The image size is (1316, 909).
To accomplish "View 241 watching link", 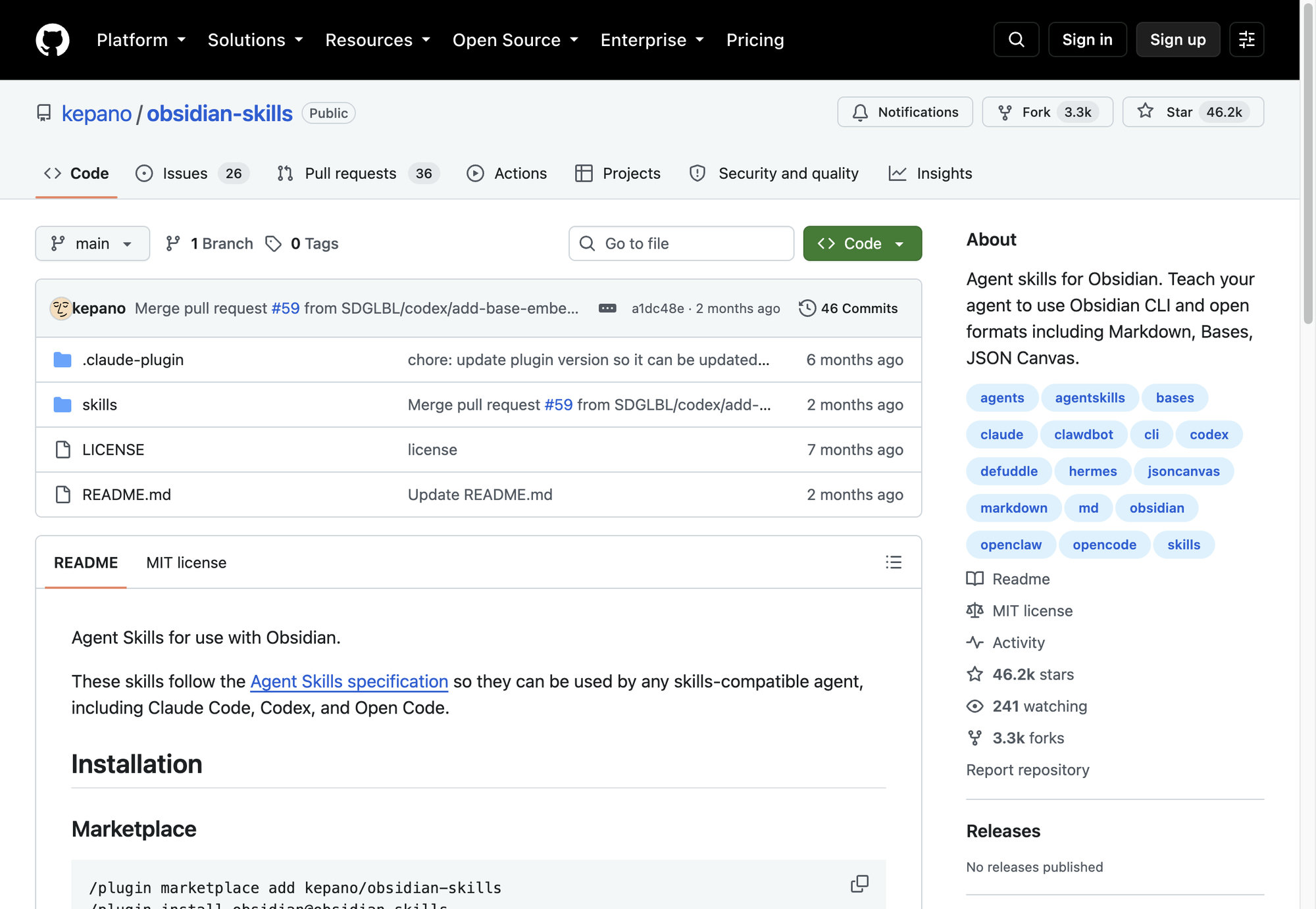I will tap(1026, 706).
